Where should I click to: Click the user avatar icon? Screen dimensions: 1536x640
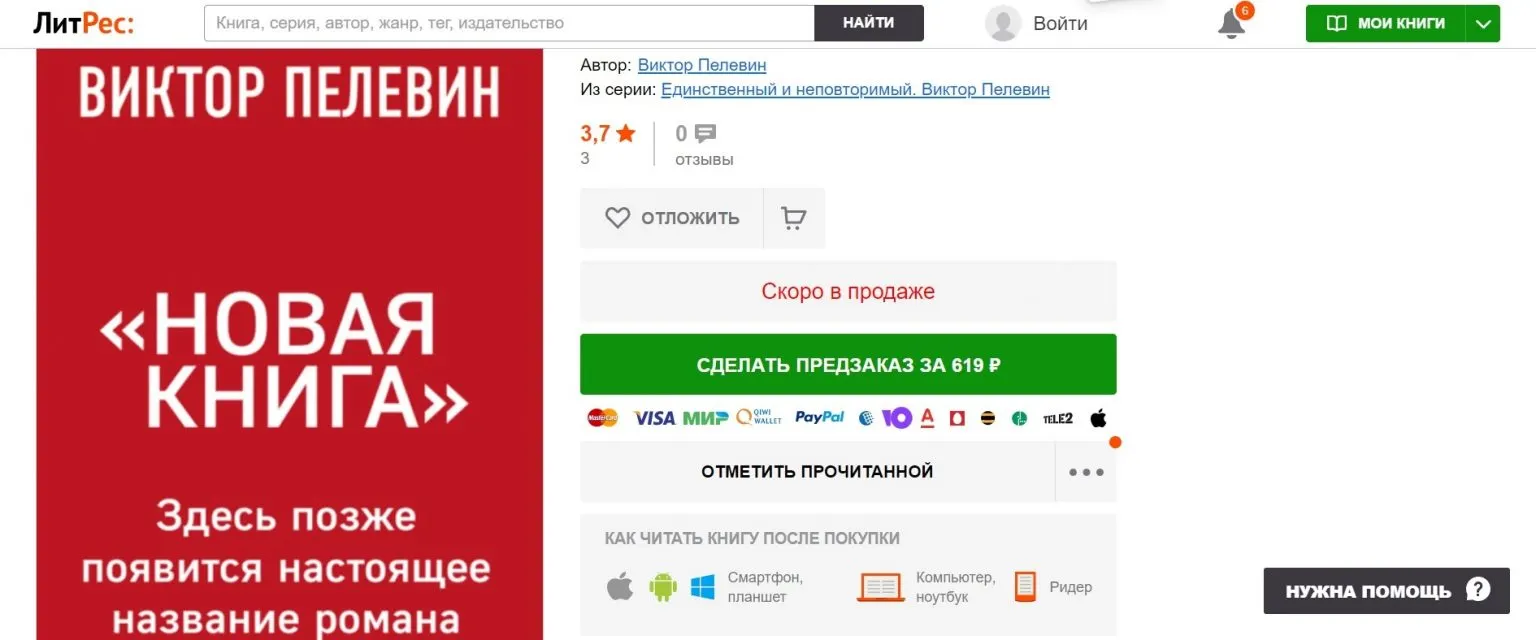tap(1003, 23)
